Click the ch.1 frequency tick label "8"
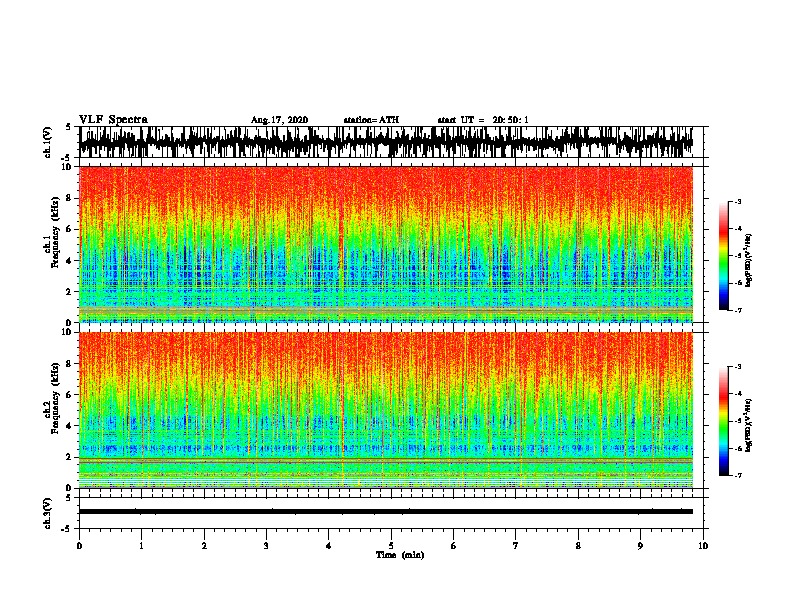792x612 pixels. coord(69,198)
